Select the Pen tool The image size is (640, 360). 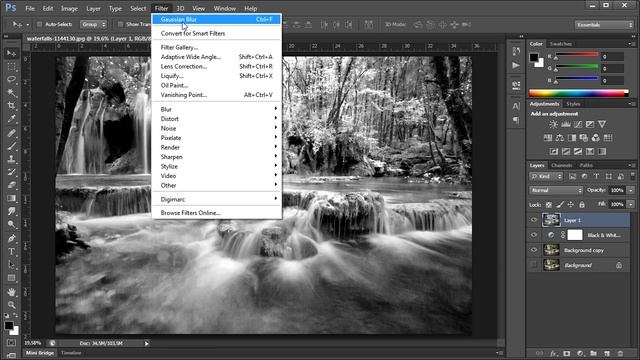coord(11,238)
